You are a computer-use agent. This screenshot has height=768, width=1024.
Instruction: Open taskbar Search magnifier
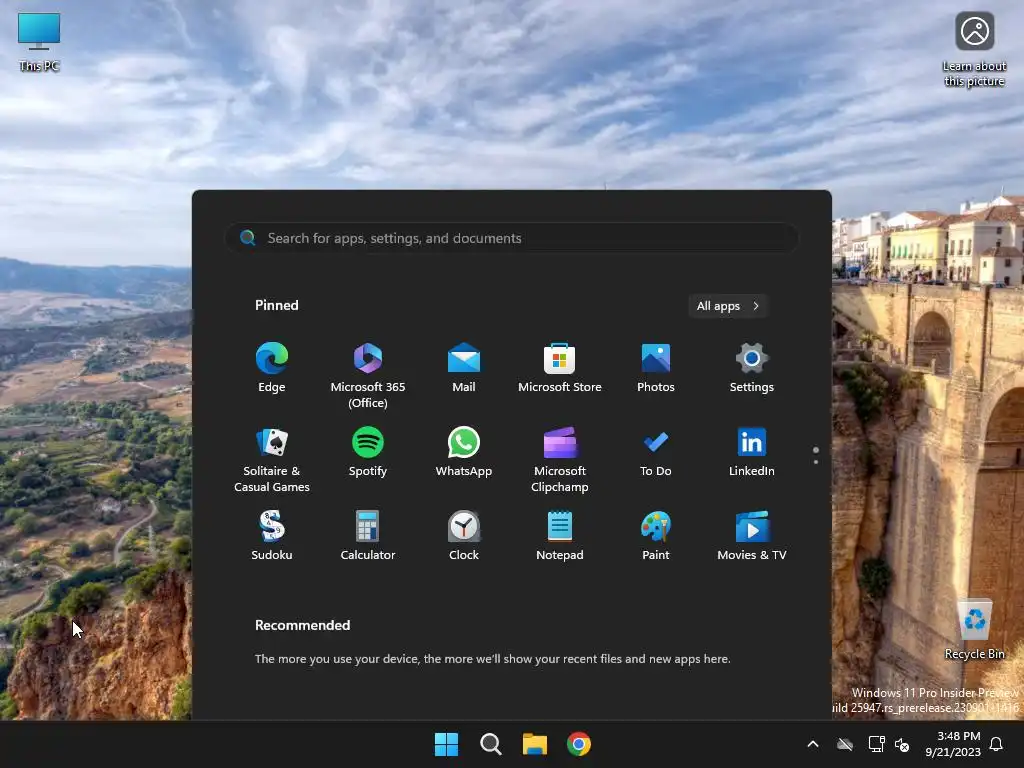point(490,744)
